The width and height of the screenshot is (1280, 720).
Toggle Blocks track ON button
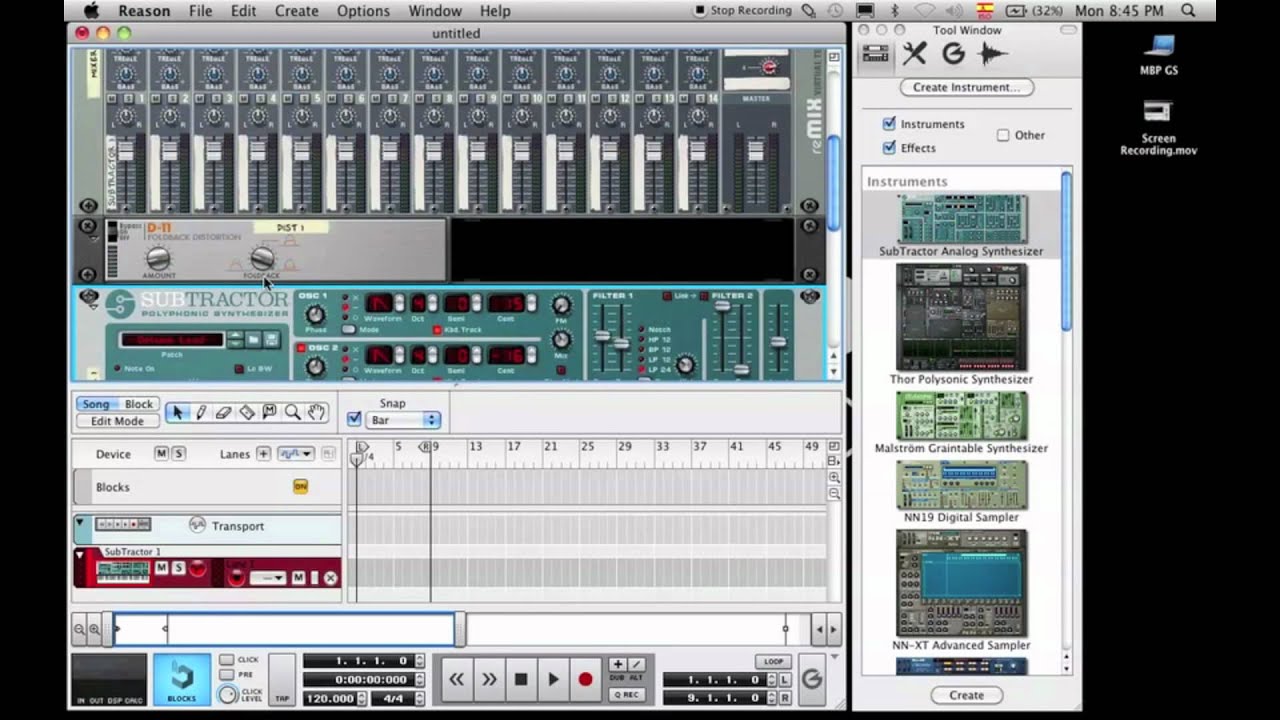(300, 487)
